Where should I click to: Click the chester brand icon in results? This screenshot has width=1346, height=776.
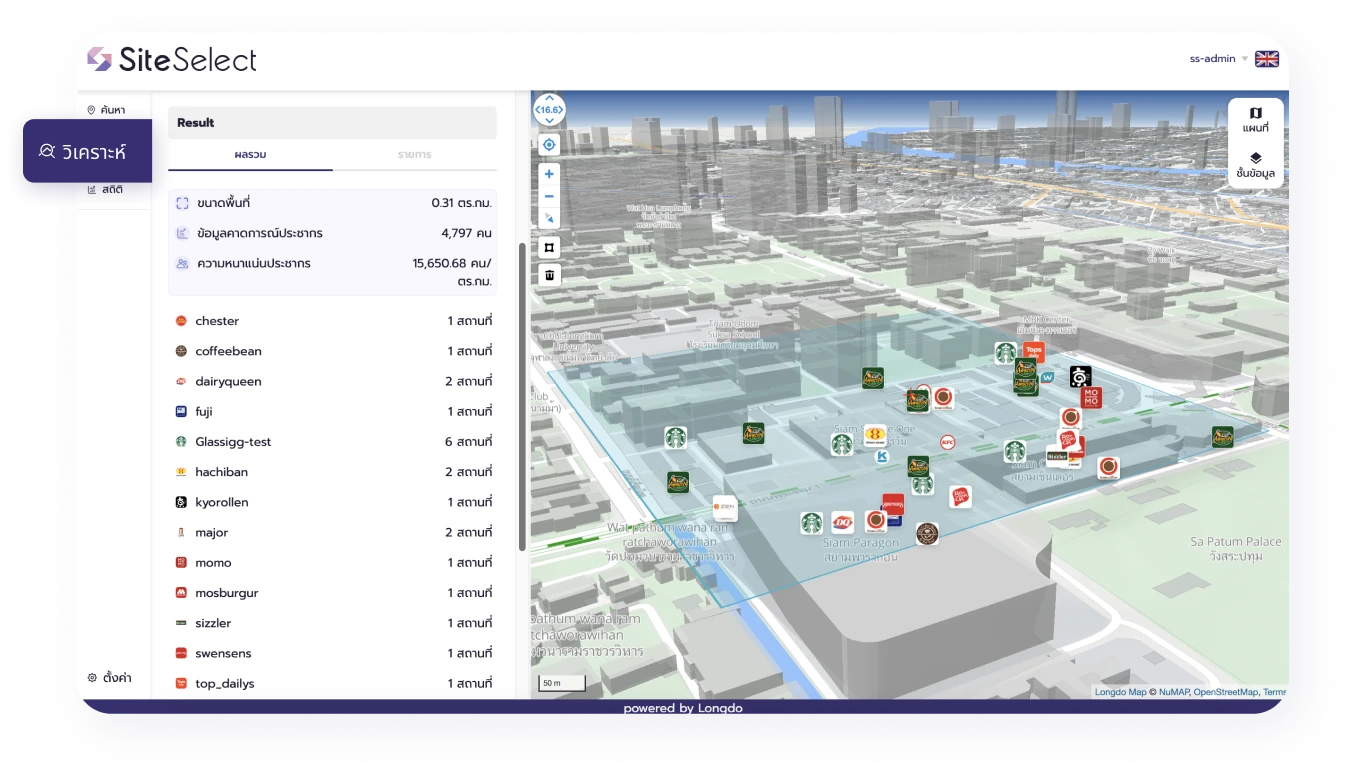(x=181, y=321)
